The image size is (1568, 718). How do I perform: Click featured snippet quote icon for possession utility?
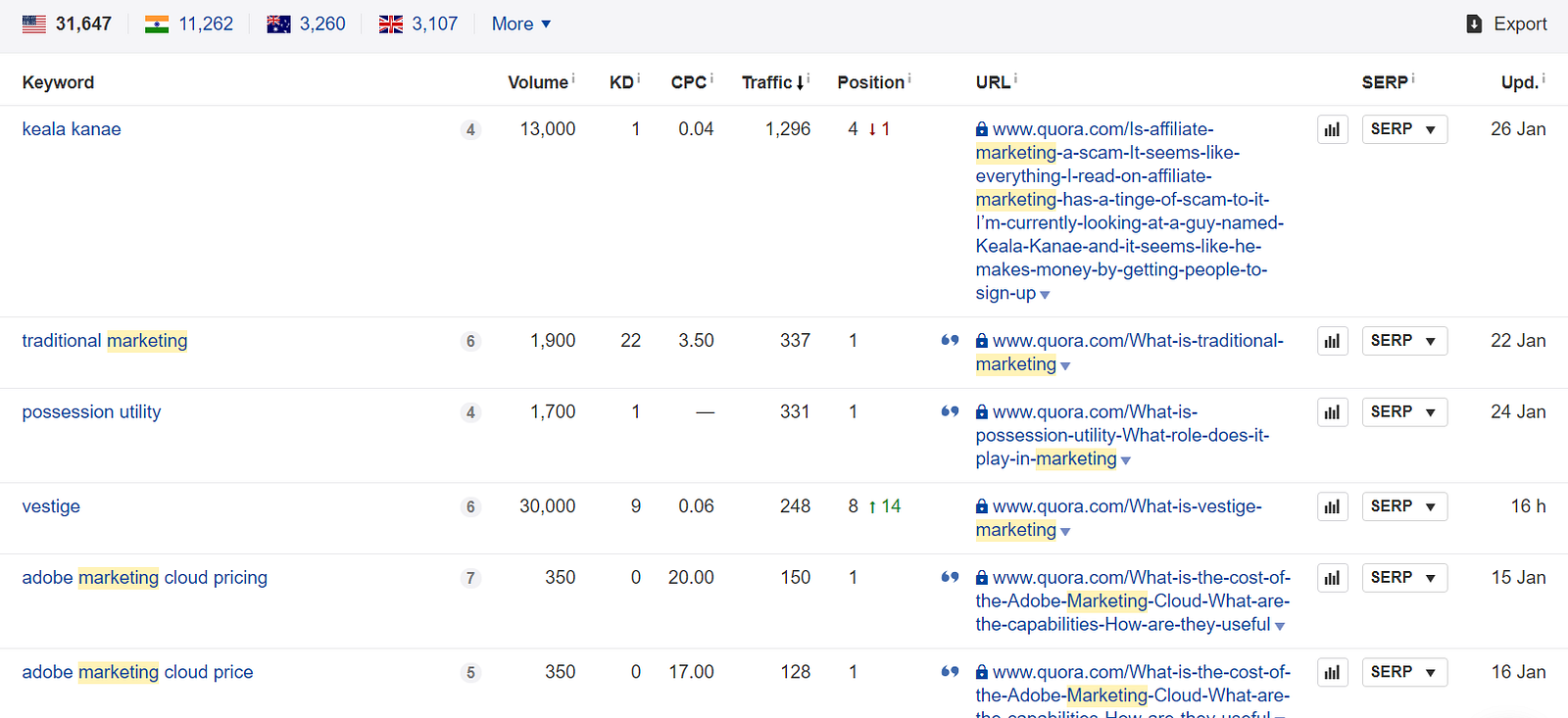[x=950, y=411]
